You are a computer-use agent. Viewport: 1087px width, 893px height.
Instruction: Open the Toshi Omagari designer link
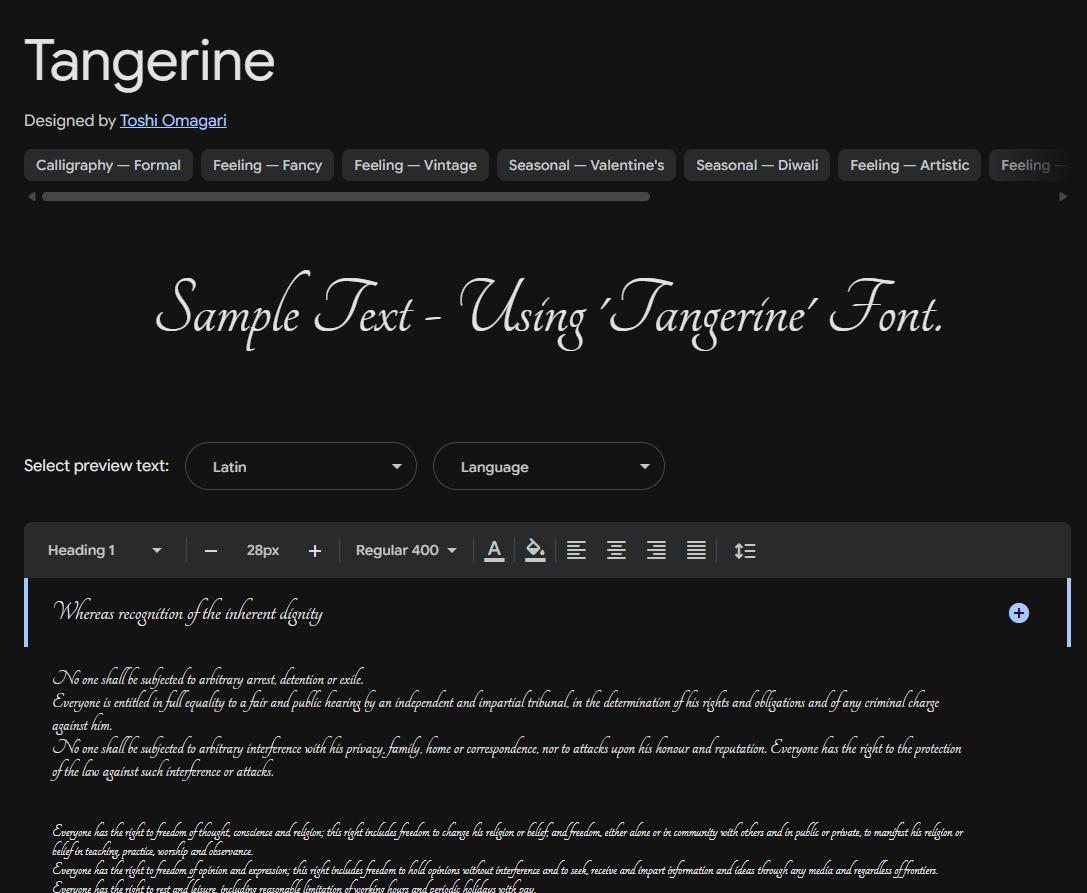pyautogui.click(x=173, y=121)
